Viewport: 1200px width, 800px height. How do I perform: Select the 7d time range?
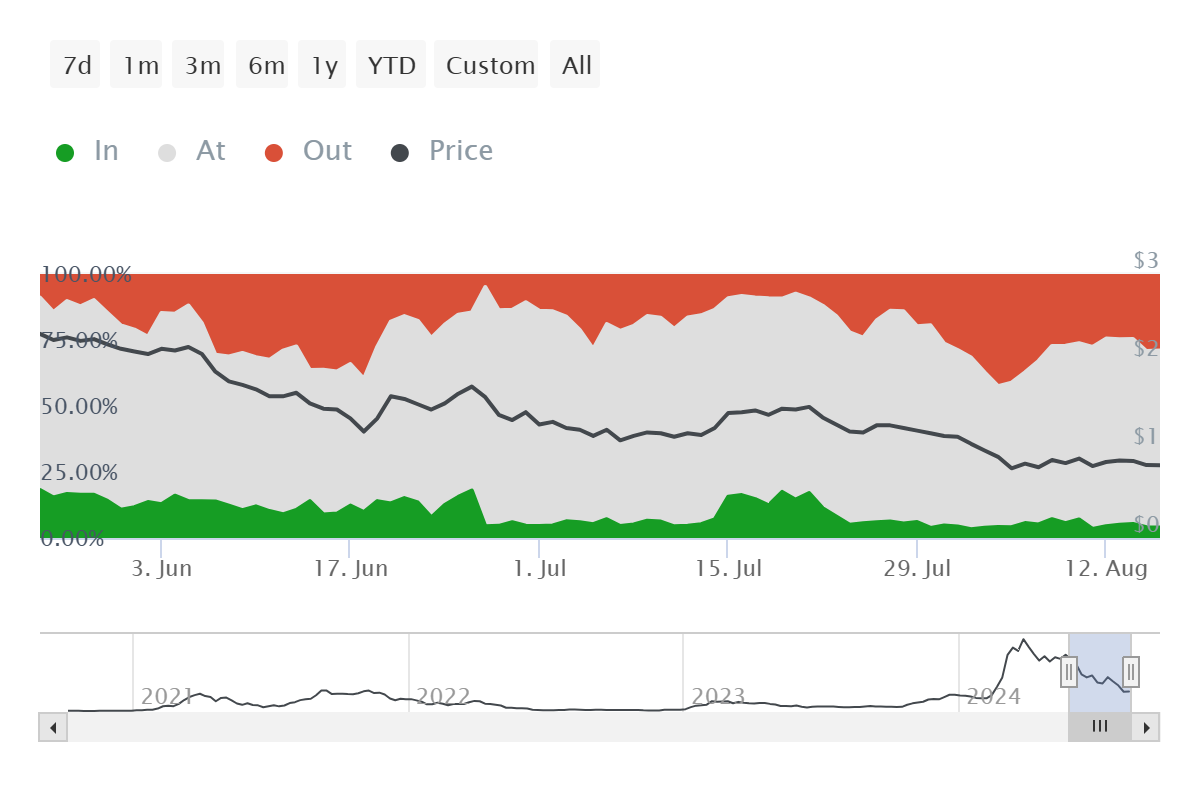click(x=76, y=65)
